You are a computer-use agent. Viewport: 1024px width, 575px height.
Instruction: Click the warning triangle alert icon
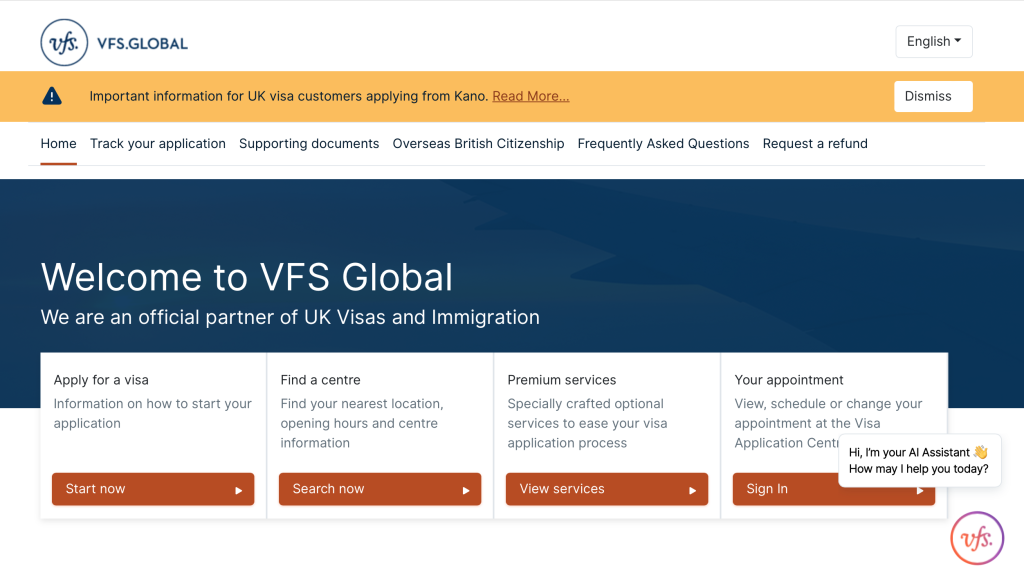pyautogui.click(x=52, y=96)
